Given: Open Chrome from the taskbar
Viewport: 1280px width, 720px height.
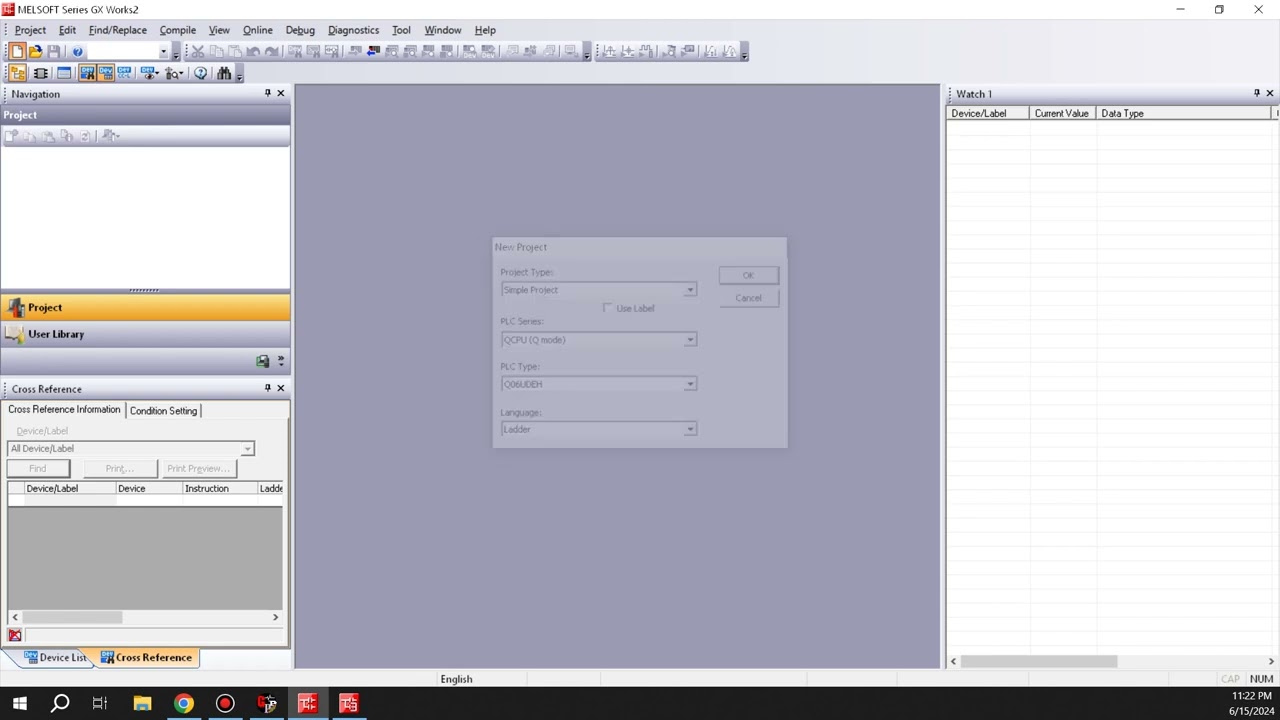Looking at the screenshot, I should tap(183, 704).
